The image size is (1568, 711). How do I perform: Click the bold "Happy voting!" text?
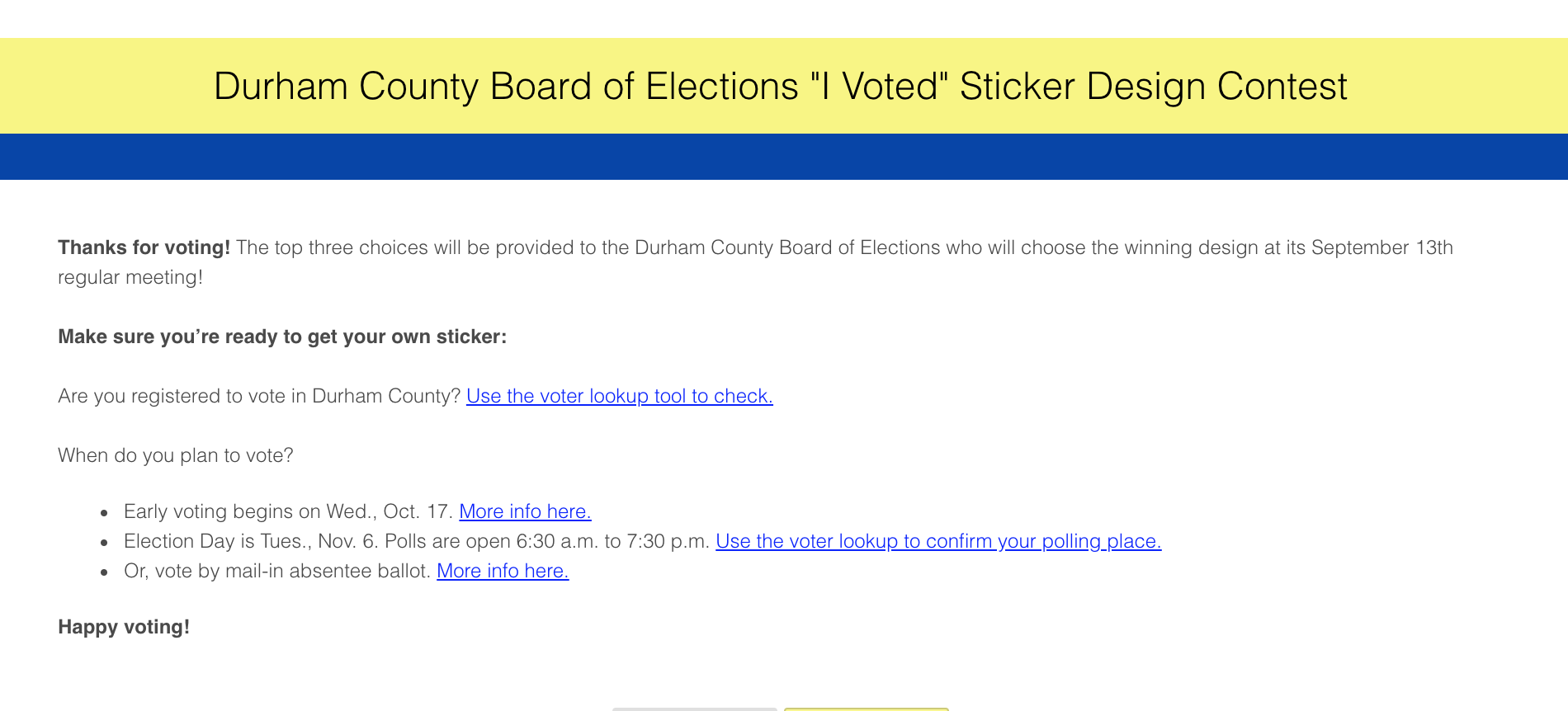[124, 628]
